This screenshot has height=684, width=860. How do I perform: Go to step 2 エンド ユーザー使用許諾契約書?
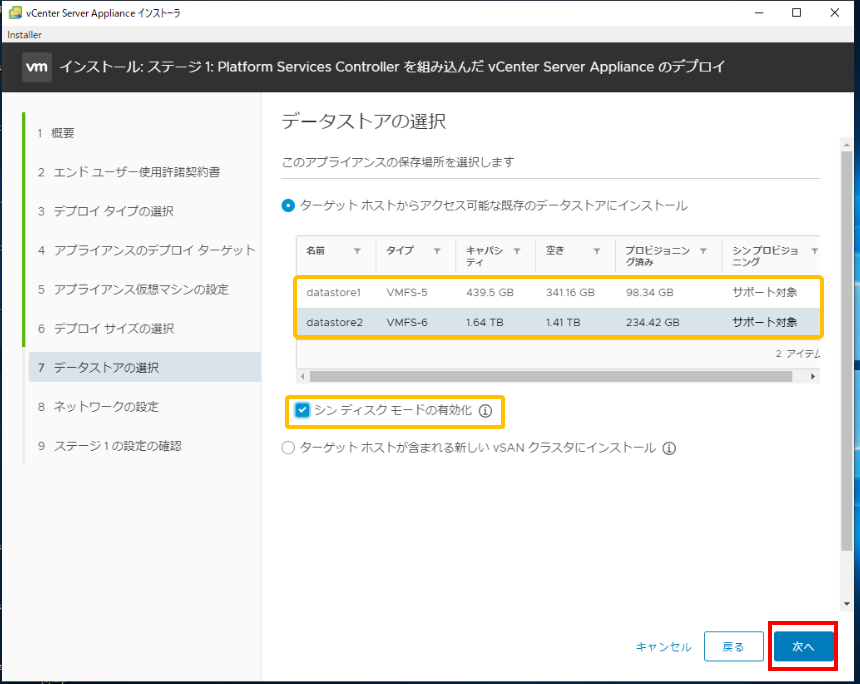tap(129, 172)
